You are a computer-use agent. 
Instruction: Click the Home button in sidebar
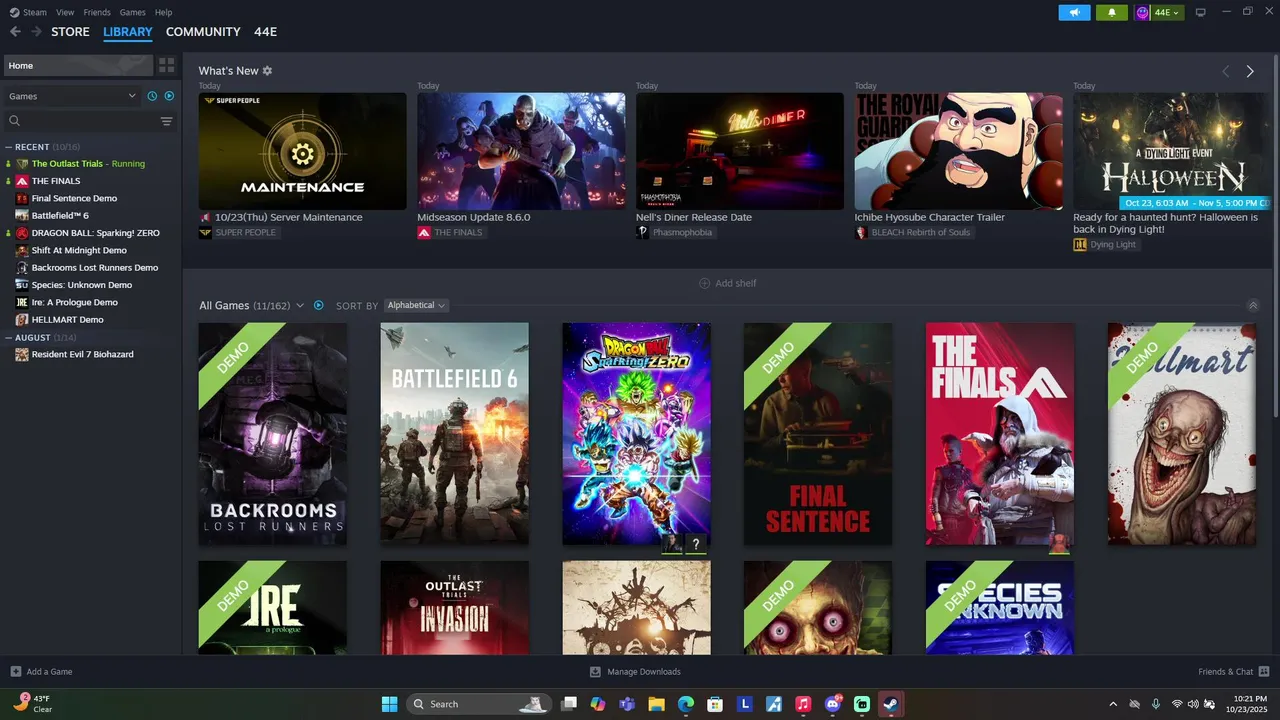pos(78,65)
